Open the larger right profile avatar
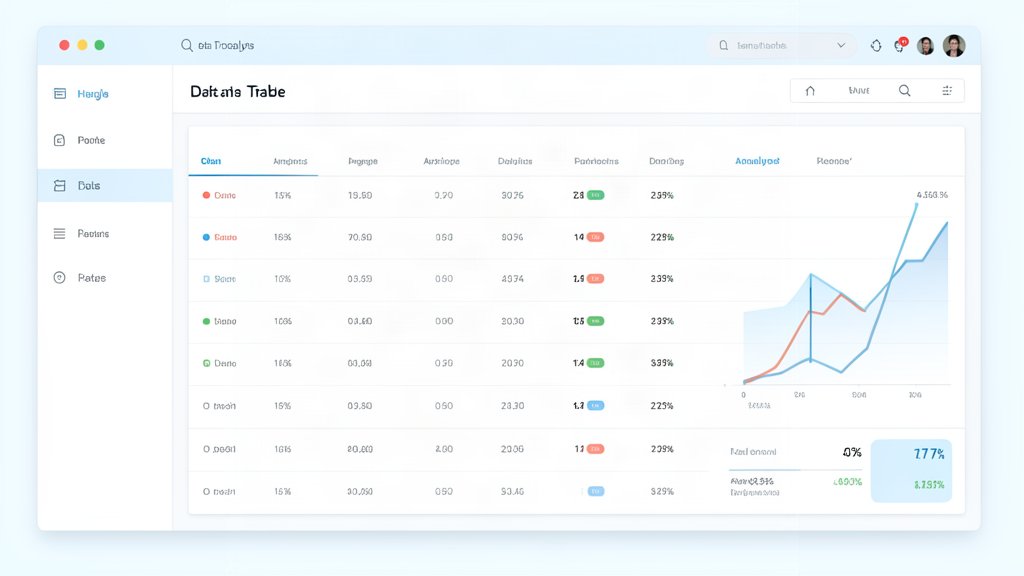 pyautogui.click(x=953, y=46)
